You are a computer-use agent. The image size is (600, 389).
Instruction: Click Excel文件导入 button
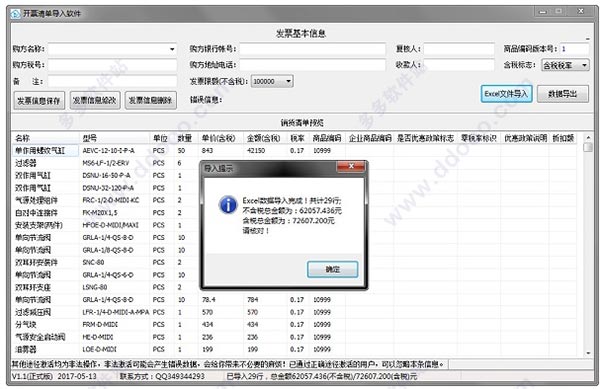[506, 94]
